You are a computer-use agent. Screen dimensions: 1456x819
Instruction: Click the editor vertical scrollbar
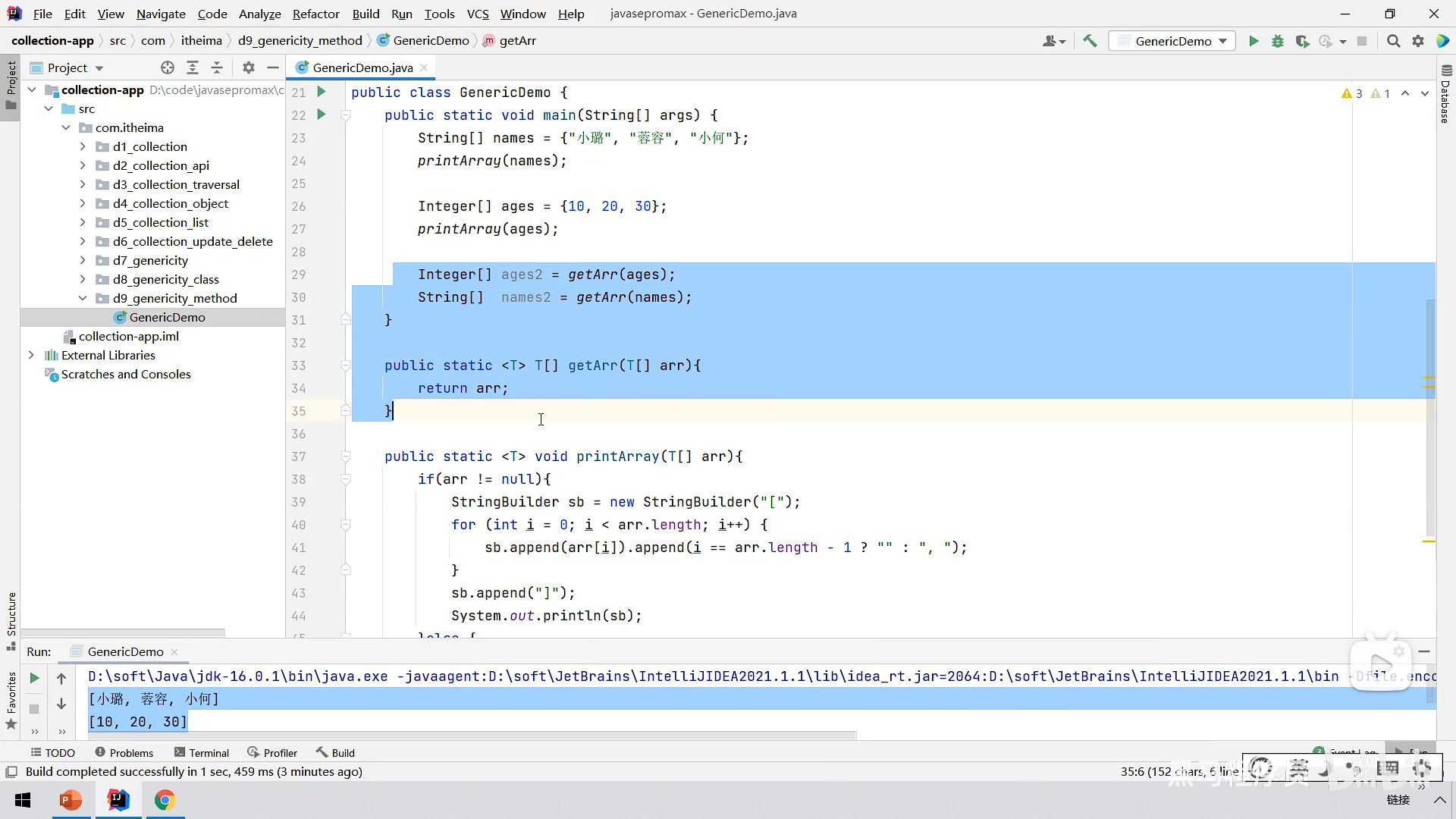click(1430, 417)
